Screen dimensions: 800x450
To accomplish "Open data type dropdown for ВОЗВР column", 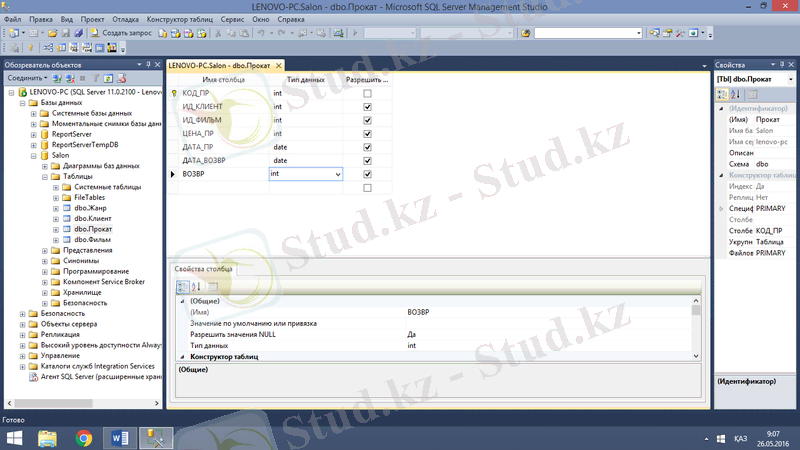I will click(x=338, y=174).
